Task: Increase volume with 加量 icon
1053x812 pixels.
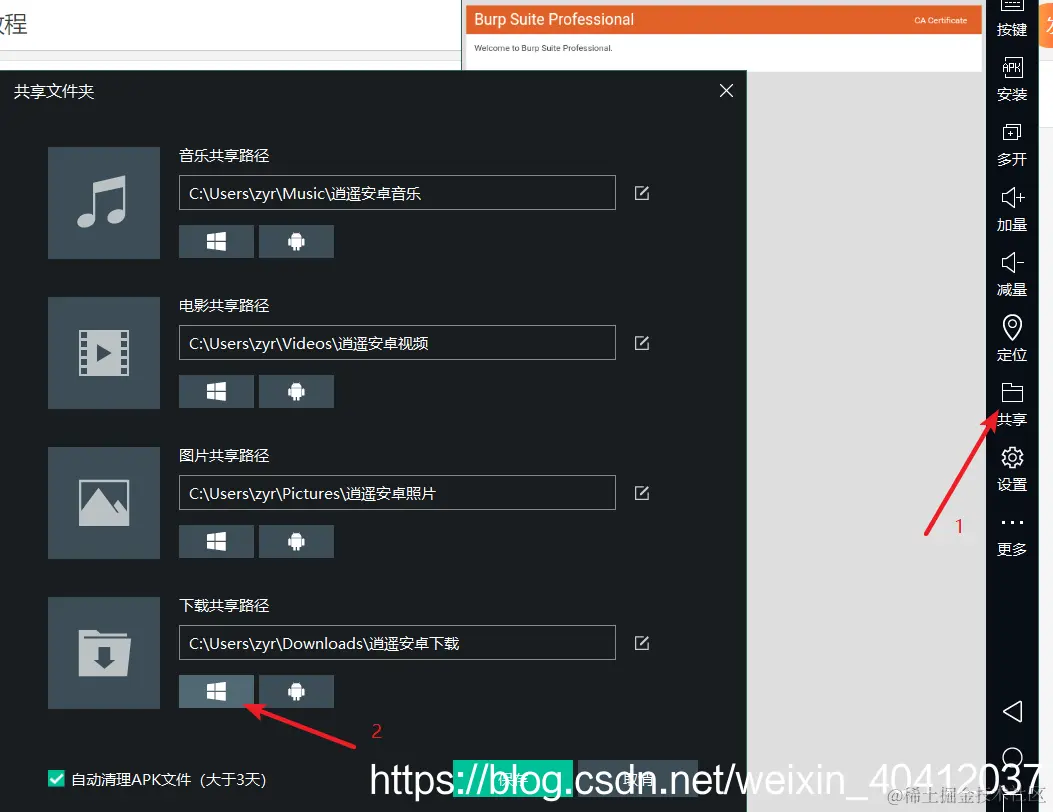Action: click(x=1012, y=209)
